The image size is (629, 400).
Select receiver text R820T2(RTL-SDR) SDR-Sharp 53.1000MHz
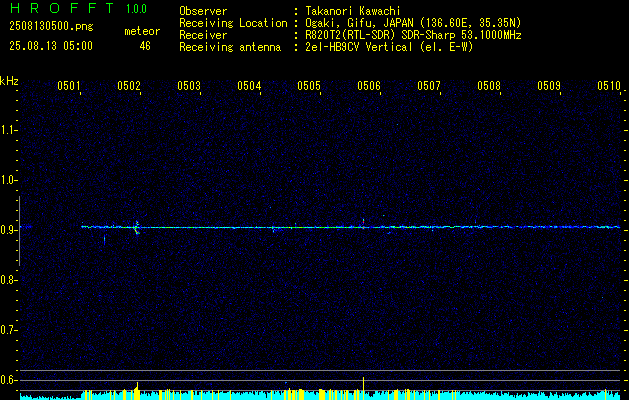click(x=414, y=35)
